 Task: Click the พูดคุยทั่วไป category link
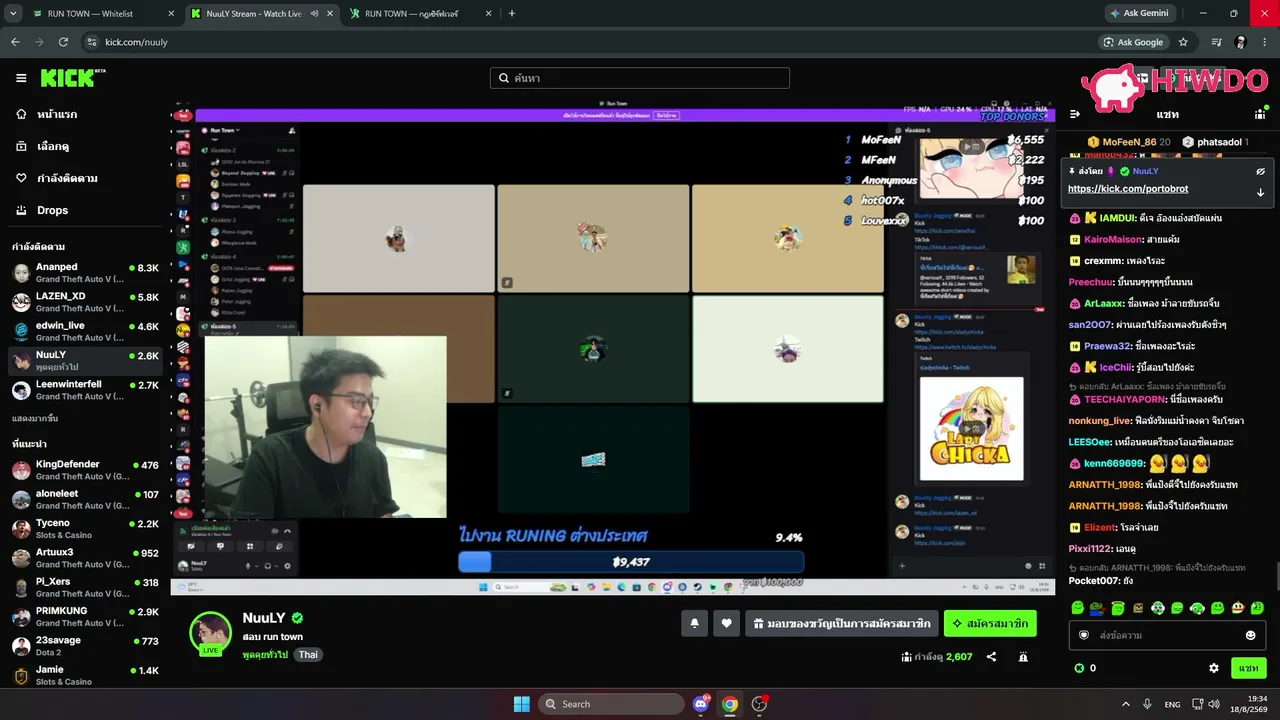(265, 655)
